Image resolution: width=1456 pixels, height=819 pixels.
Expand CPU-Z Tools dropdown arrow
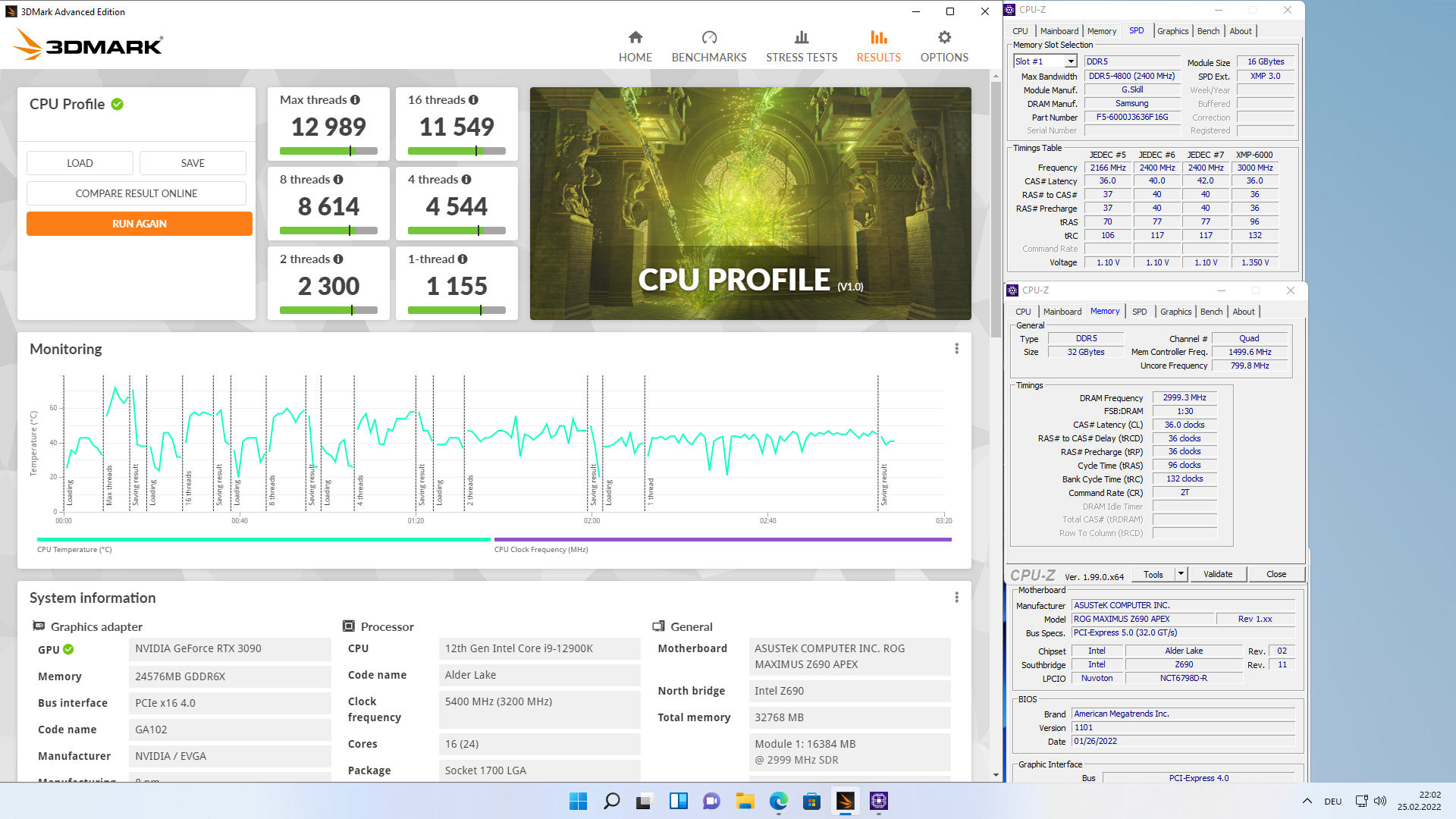[1181, 574]
